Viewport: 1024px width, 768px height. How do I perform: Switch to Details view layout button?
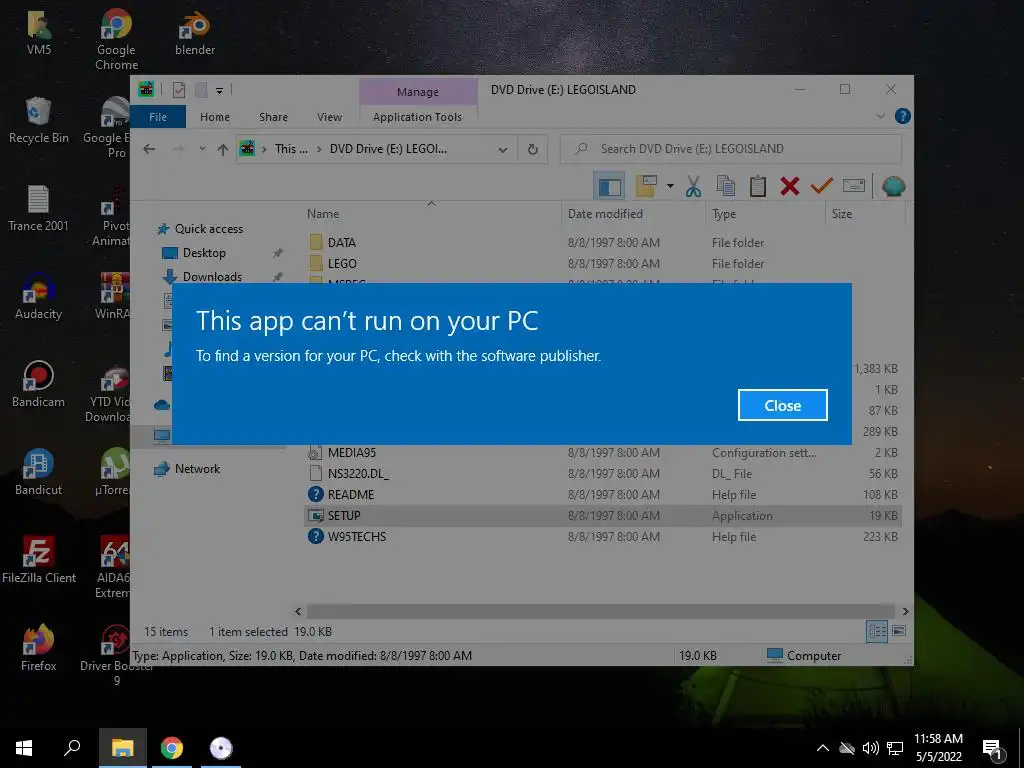[x=876, y=631]
